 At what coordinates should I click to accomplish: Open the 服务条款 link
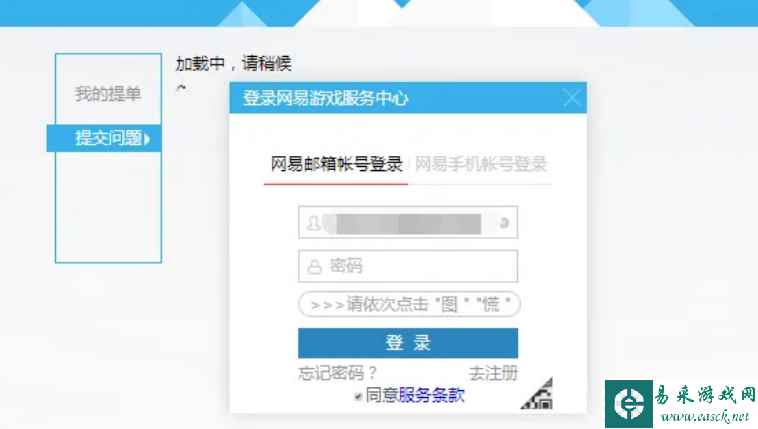coord(431,395)
